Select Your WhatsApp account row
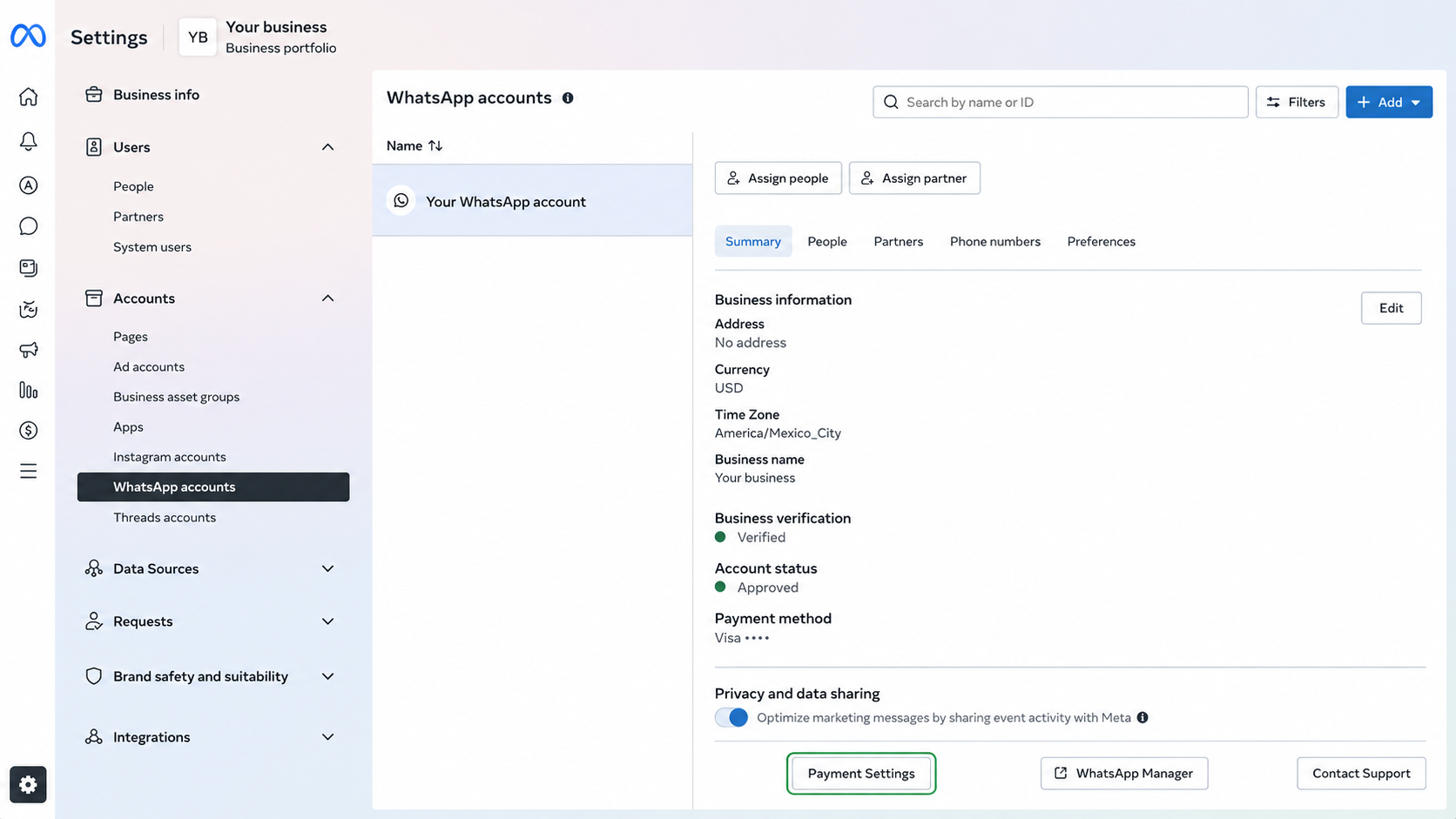Viewport: 1456px width, 819px height. (x=532, y=201)
